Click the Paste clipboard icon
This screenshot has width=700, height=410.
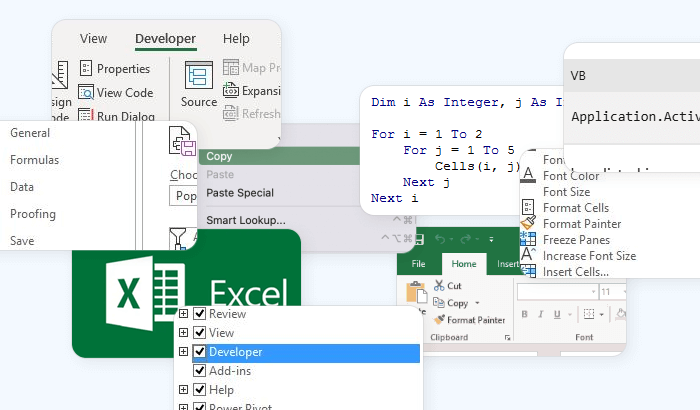[x=416, y=293]
